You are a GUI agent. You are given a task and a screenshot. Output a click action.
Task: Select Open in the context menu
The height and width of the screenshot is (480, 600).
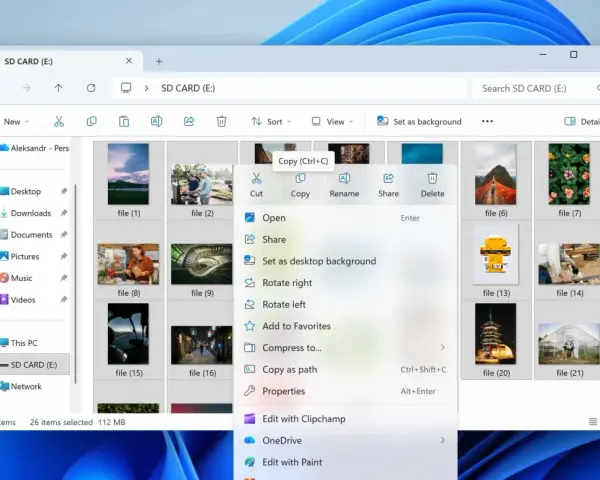pos(345,218)
